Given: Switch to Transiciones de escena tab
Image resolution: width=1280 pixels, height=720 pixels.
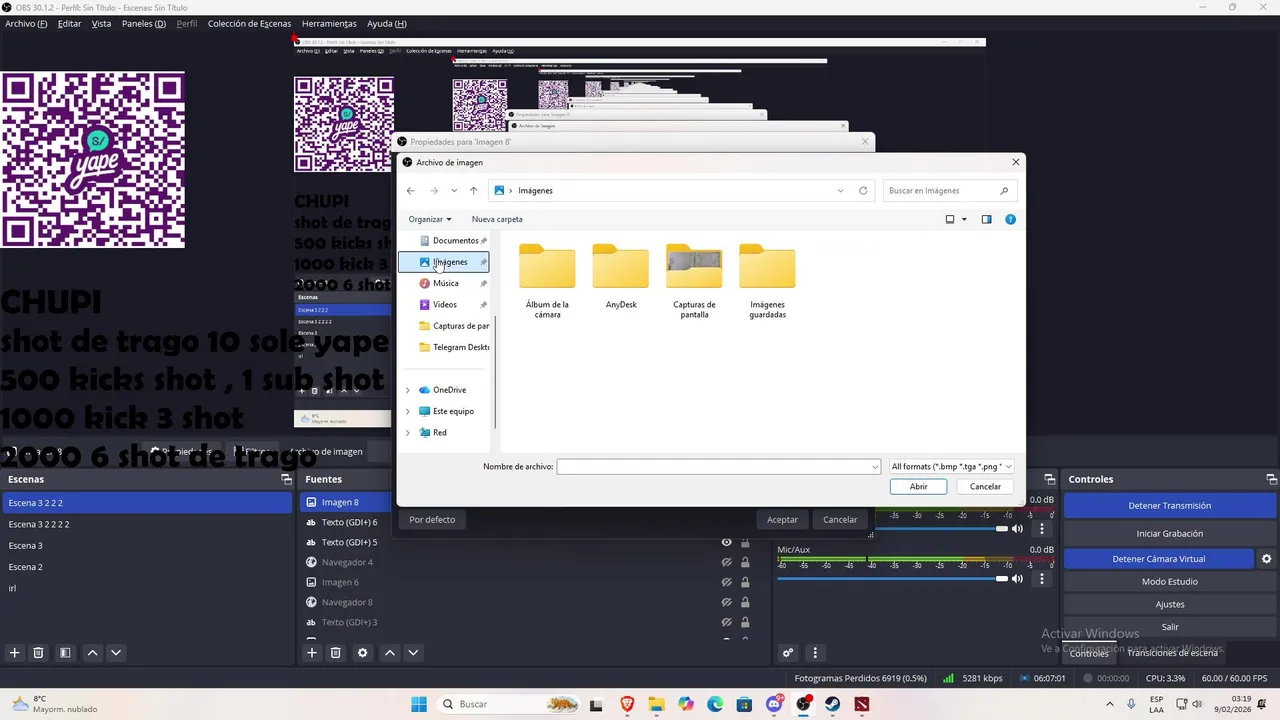Looking at the screenshot, I should [x=1172, y=653].
